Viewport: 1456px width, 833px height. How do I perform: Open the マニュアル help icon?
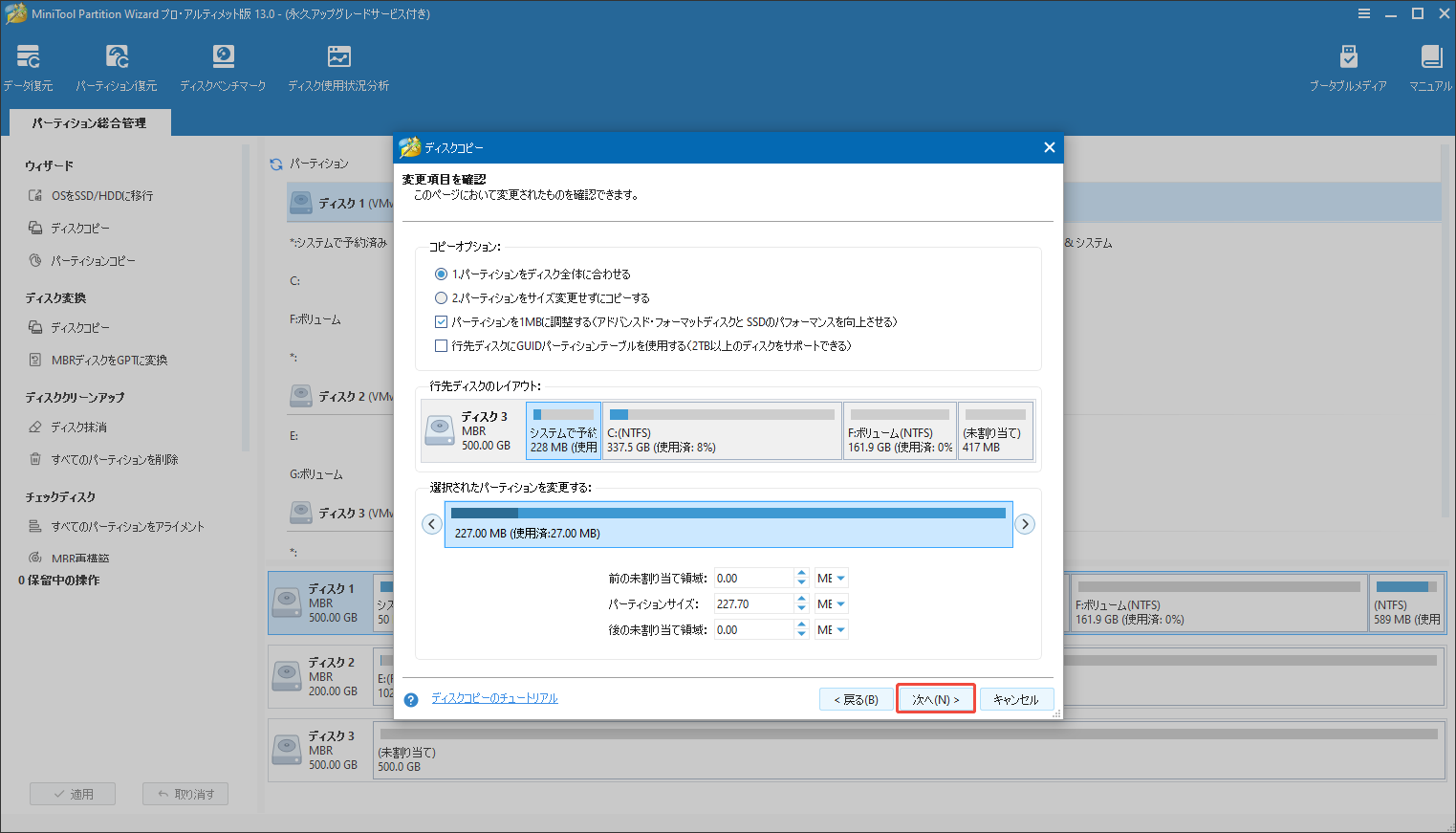[x=1430, y=65]
